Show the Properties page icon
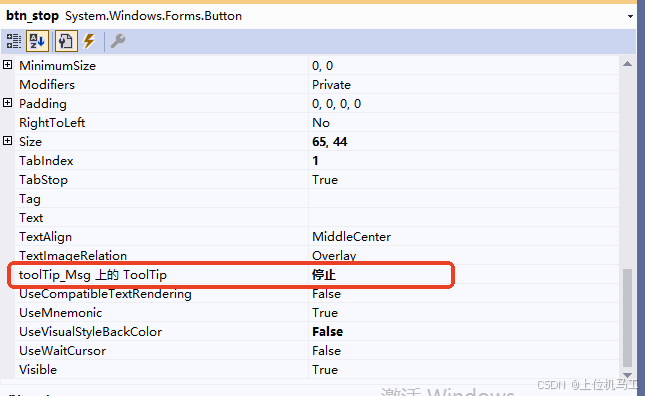This screenshot has width=645, height=396. [x=66, y=41]
